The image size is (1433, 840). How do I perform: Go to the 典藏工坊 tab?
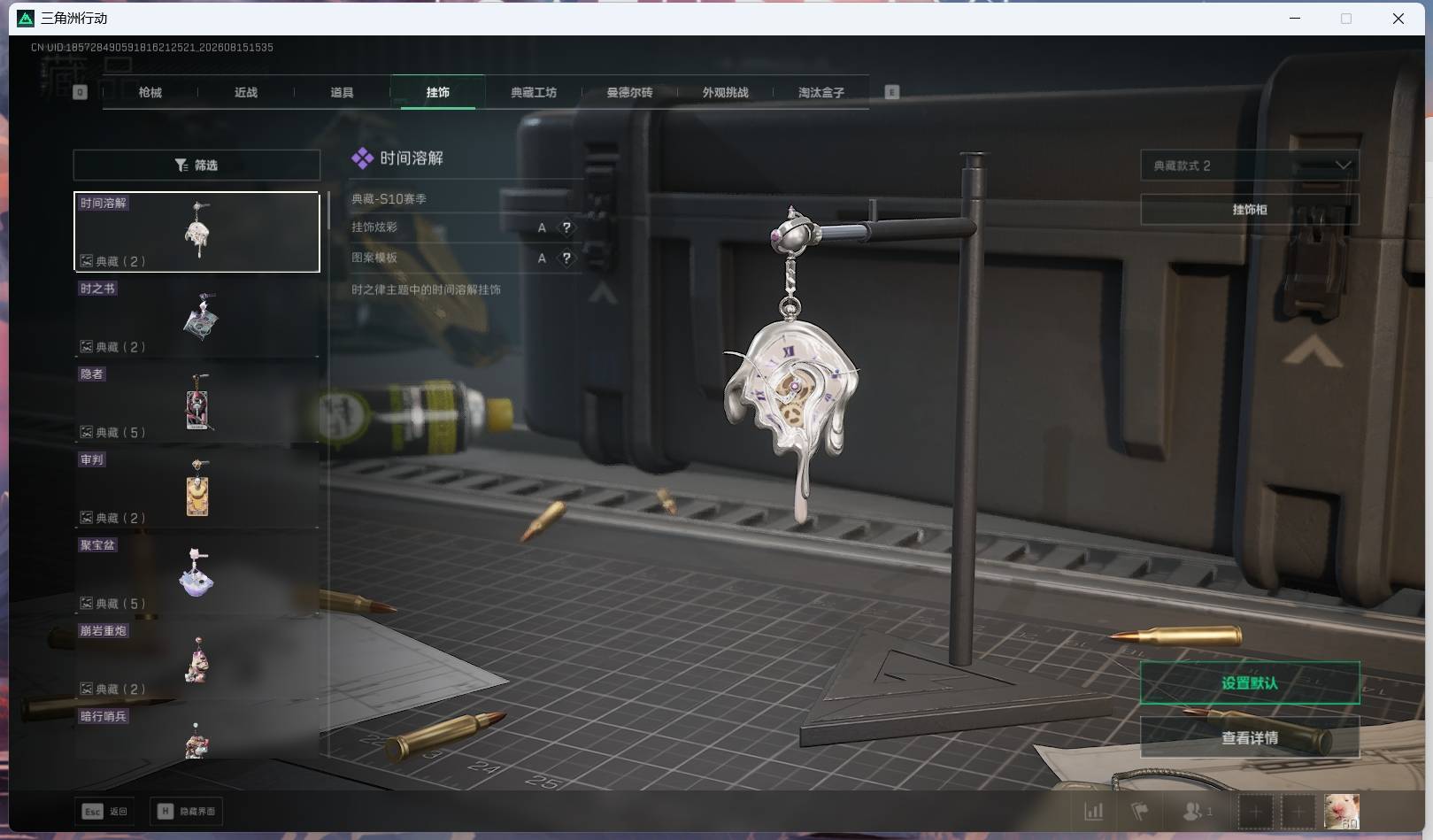click(x=533, y=92)
